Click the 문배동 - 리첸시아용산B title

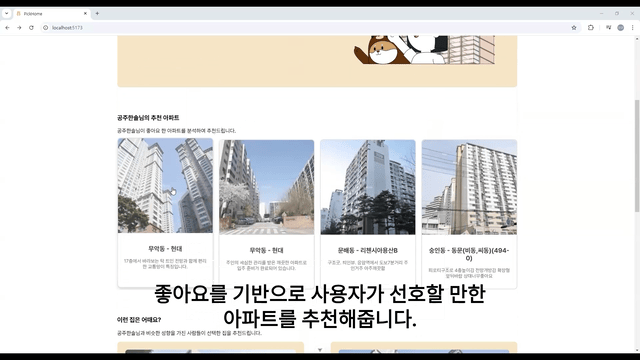368,250
